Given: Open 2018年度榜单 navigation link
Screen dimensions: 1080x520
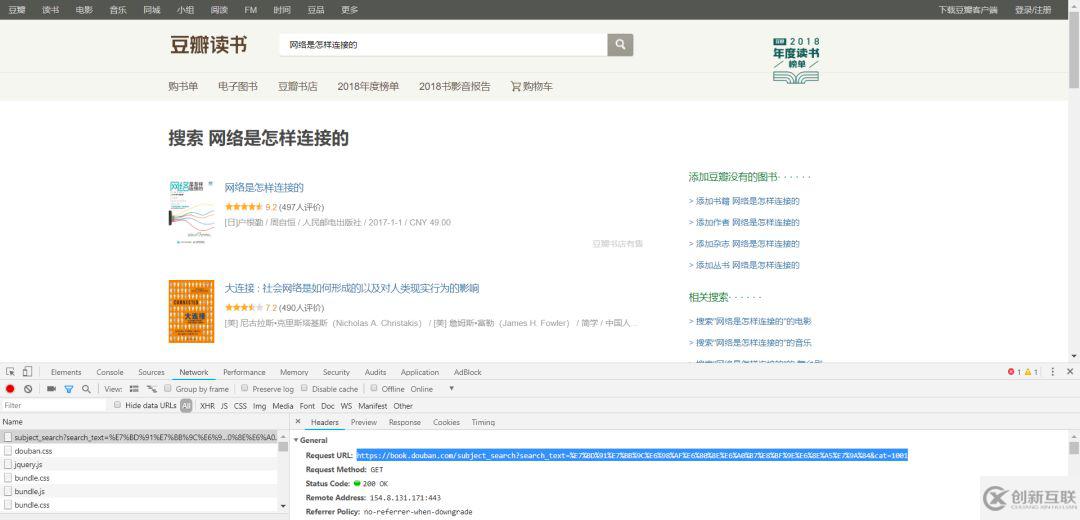Looking at the screenshot, I should pyautogui.click(x=368, y=87).
